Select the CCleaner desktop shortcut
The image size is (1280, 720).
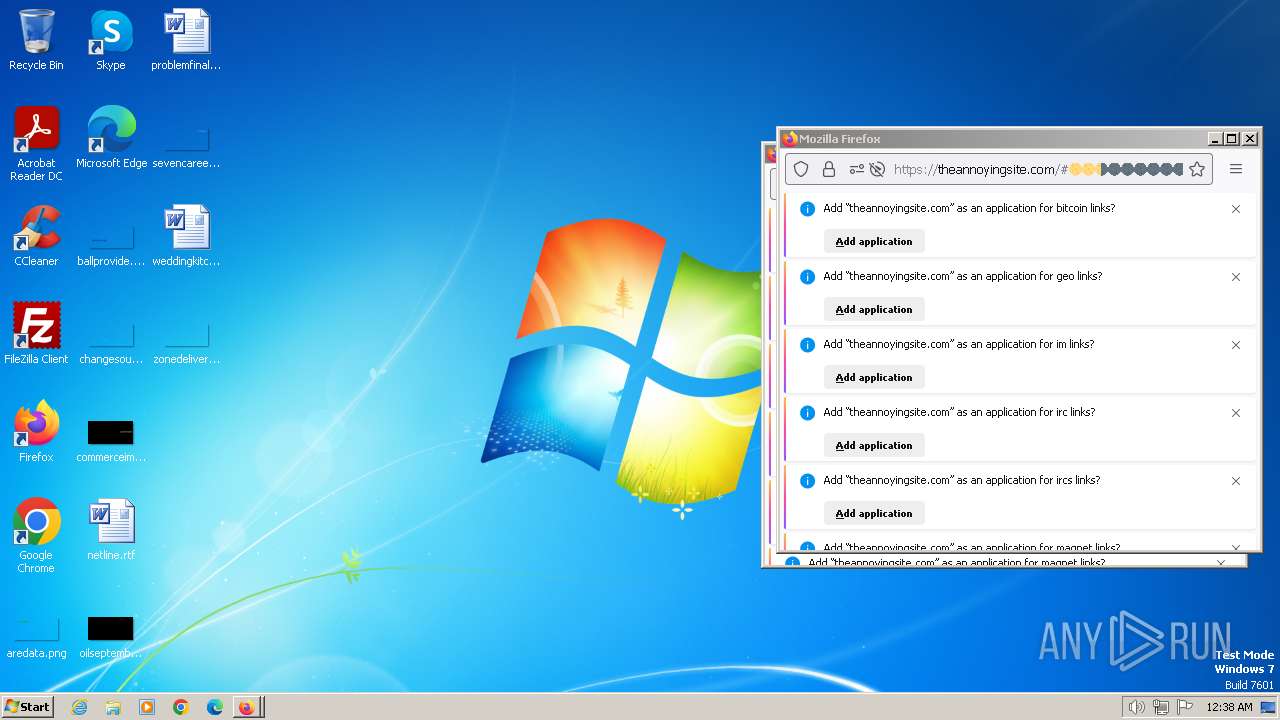(36, 236)
